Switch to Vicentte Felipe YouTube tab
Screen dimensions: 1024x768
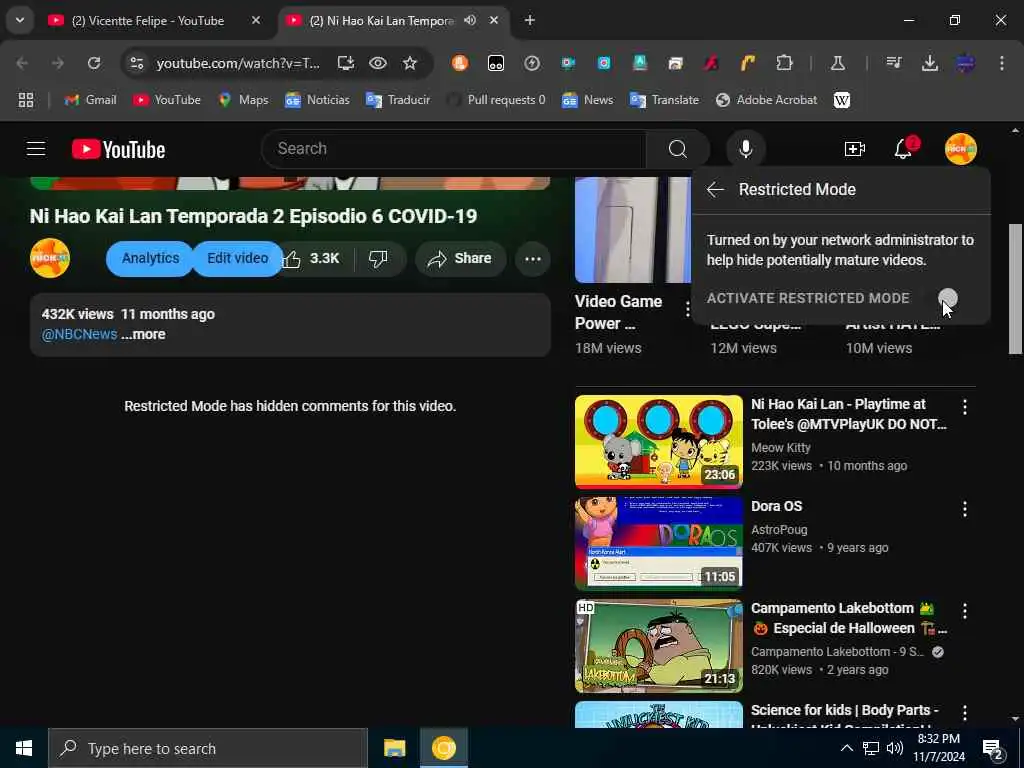[x=155, y=21]
